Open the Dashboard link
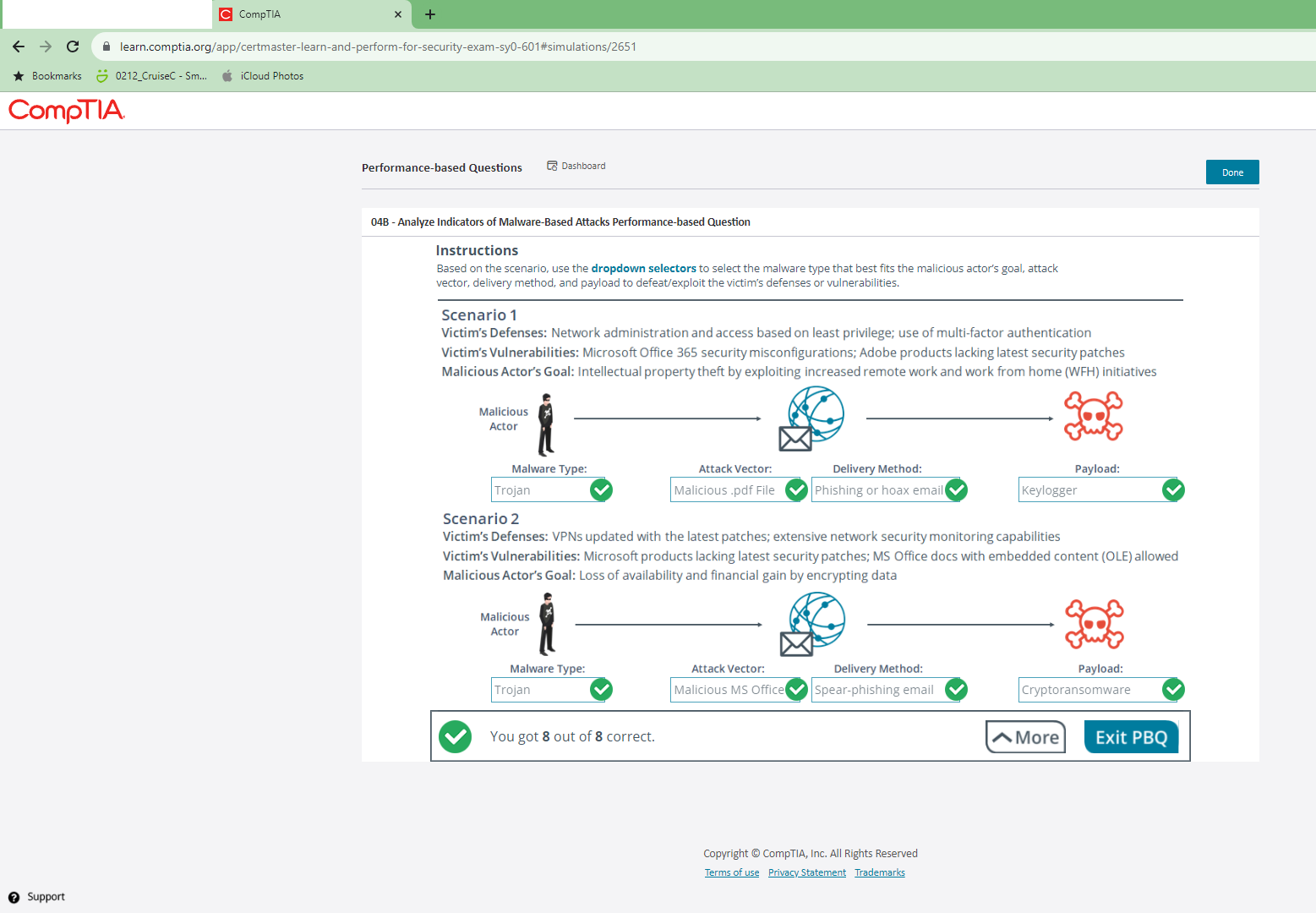This screenshot has height=913, width=1316. (x=576, y=166)
